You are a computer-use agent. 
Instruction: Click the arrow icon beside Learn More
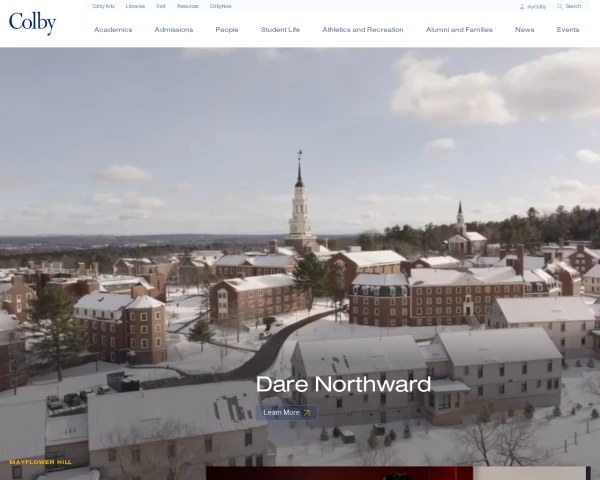click(x=307, y=412)
